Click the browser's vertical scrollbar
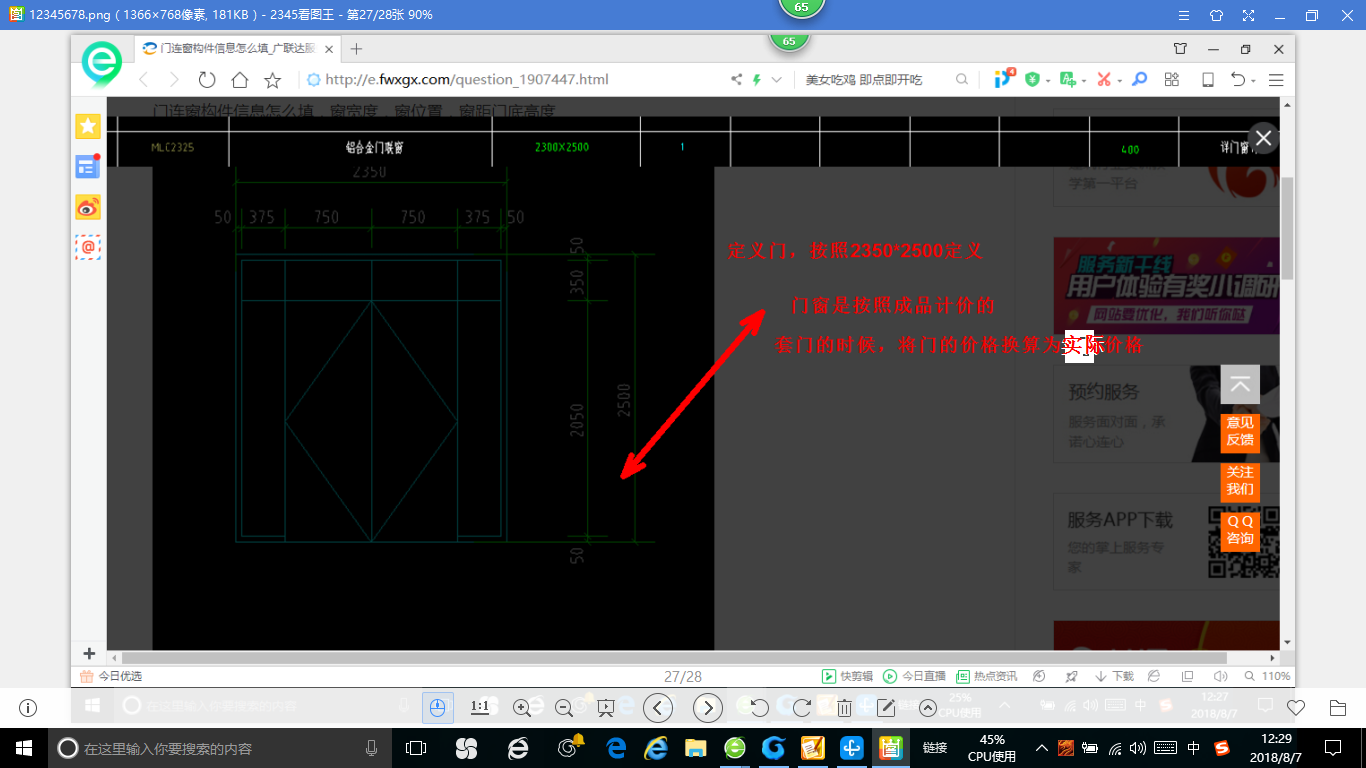Image resolution: width=1366 pixels, height=768 pixels. point(1287,228)
